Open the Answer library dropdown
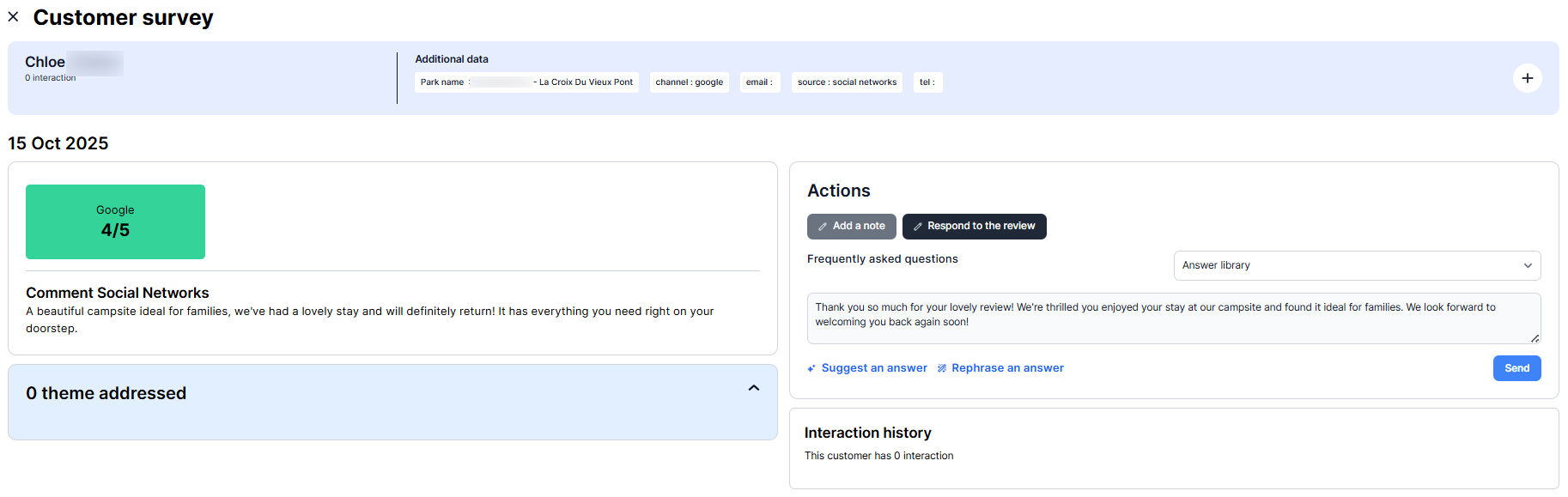1568x497 pixels. click(x=1356, y=266)
